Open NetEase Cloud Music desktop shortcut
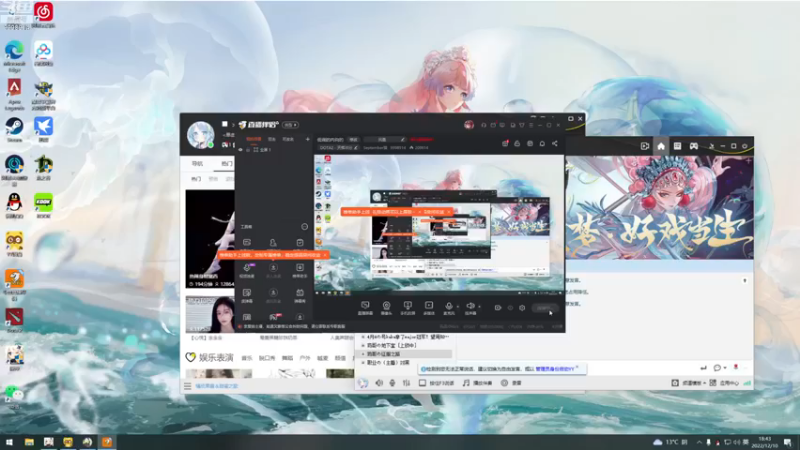This screenshot has width=800, height=450. pos(43,13)
